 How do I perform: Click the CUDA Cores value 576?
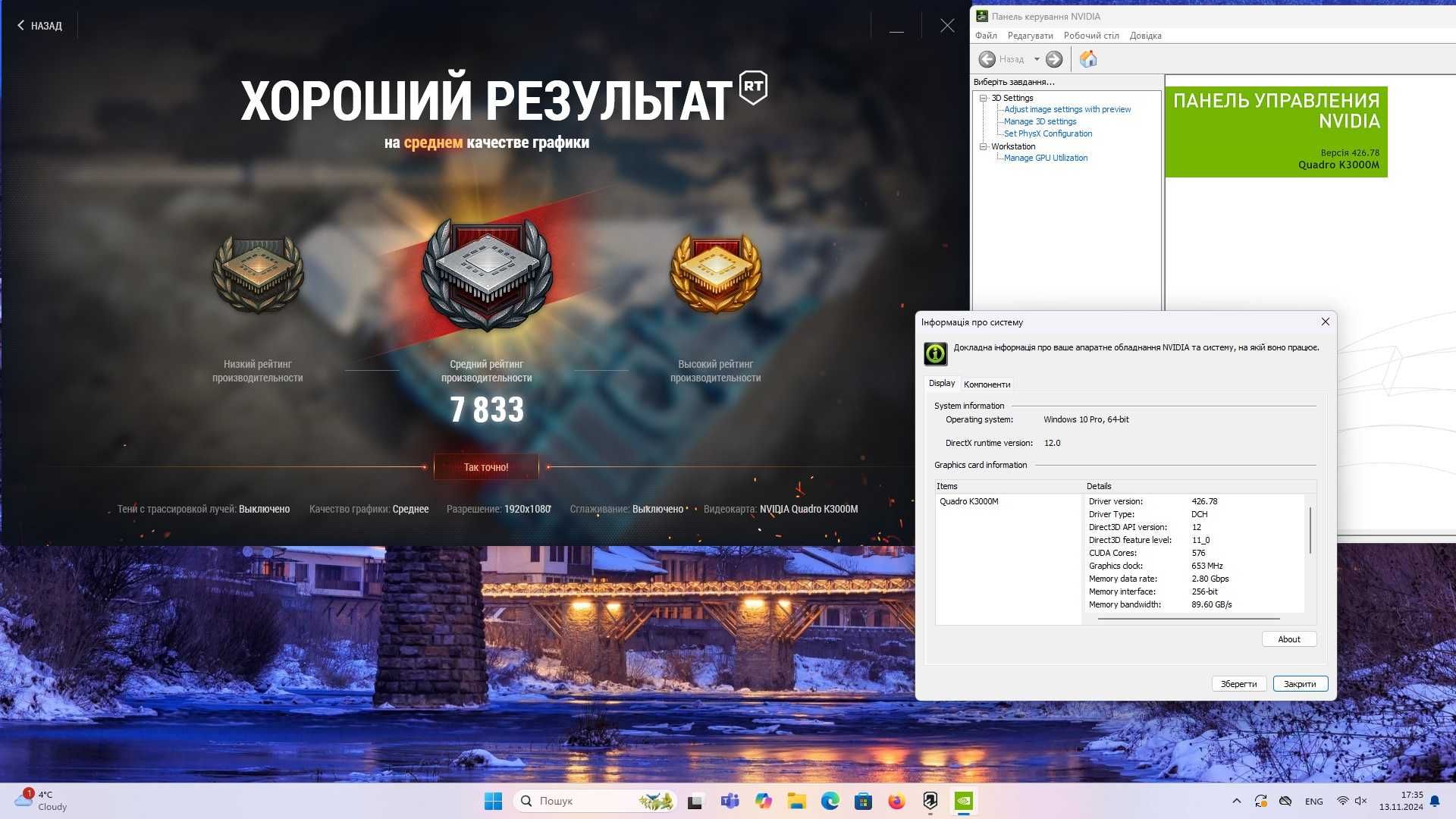coord(1198,553)
